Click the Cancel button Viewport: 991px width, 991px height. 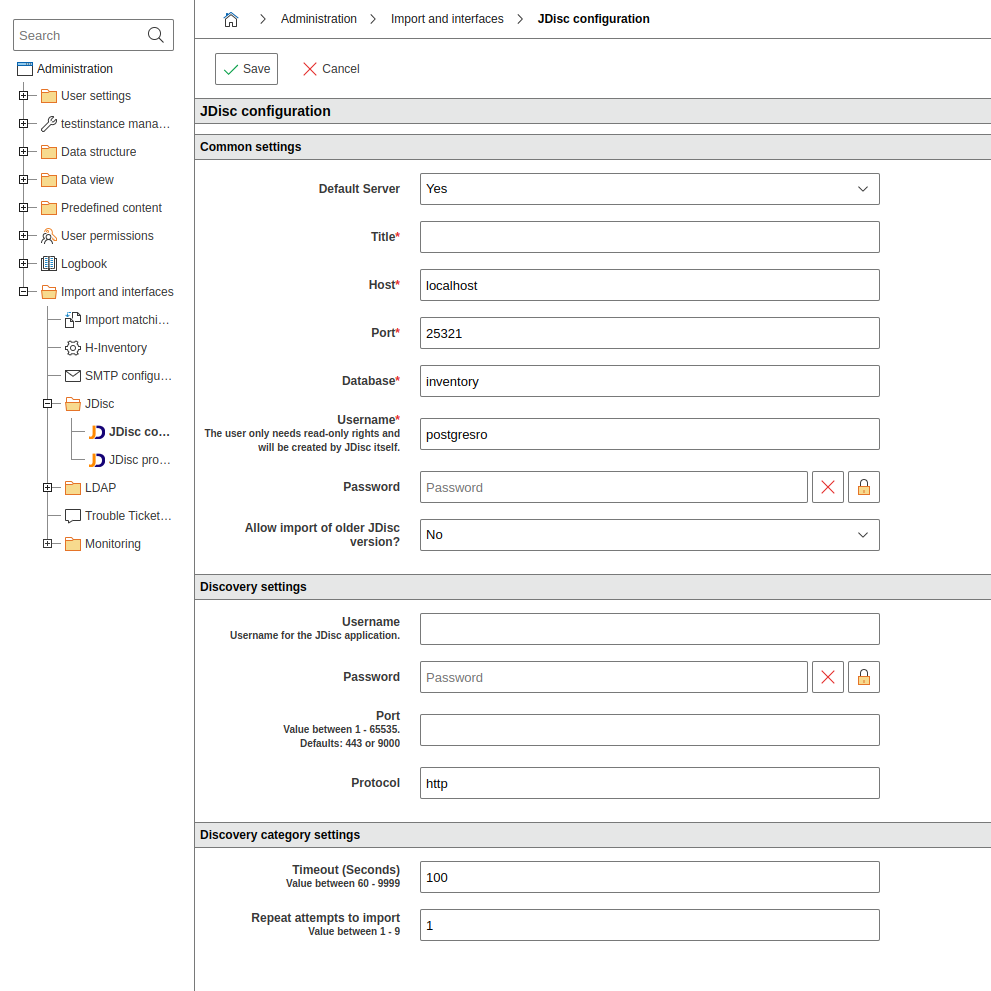[x=331, y=69]
